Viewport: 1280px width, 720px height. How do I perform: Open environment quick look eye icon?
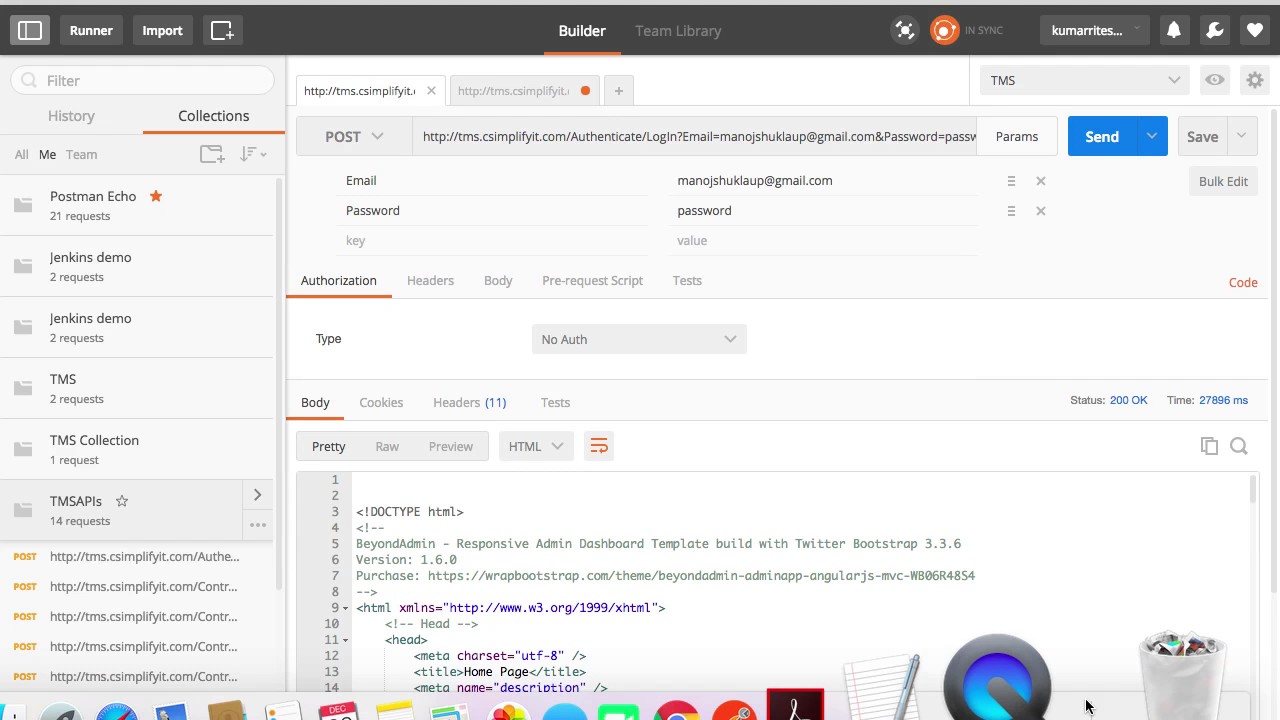pos(1215,80)
